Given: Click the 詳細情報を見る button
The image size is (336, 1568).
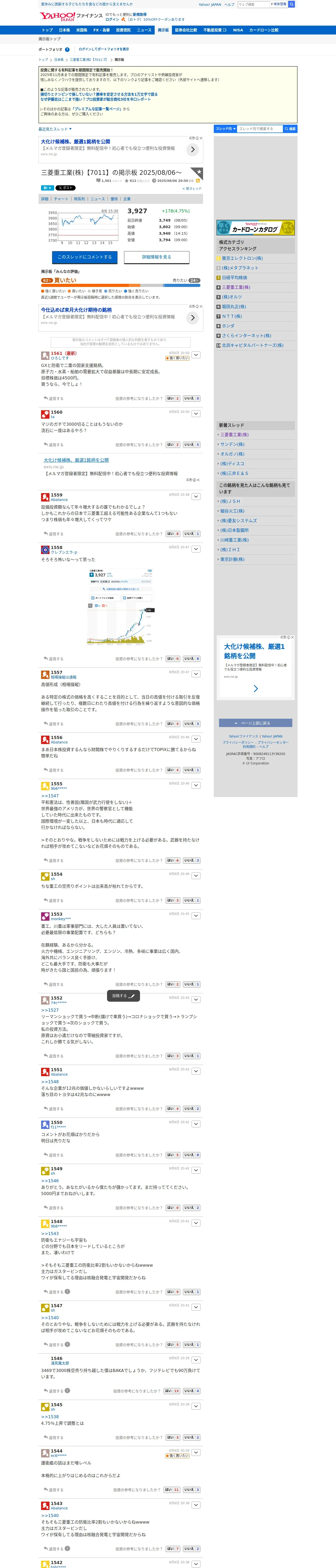Looking at the screenshot, I should [157, 257].
